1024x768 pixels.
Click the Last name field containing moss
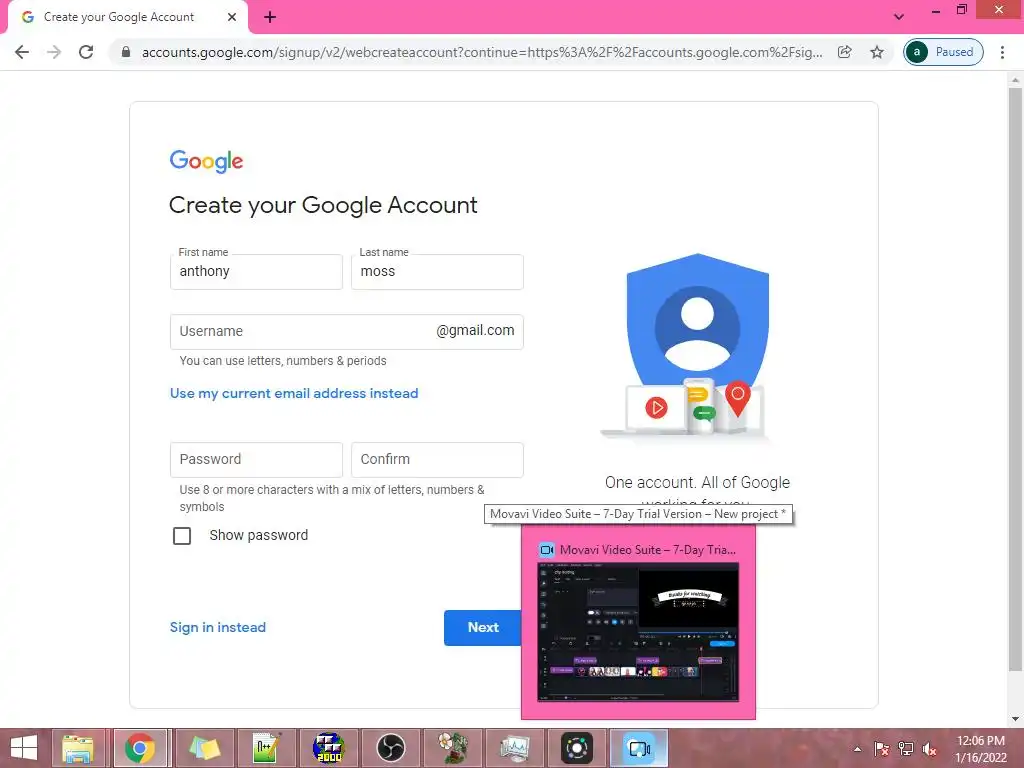(437, 272)
